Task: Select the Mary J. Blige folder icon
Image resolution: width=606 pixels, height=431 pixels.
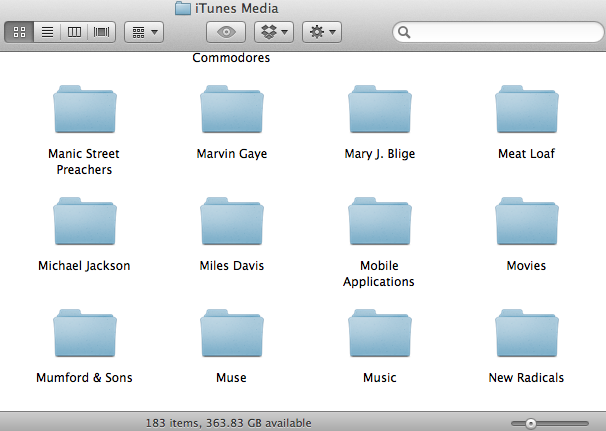Action: [380, 109]
